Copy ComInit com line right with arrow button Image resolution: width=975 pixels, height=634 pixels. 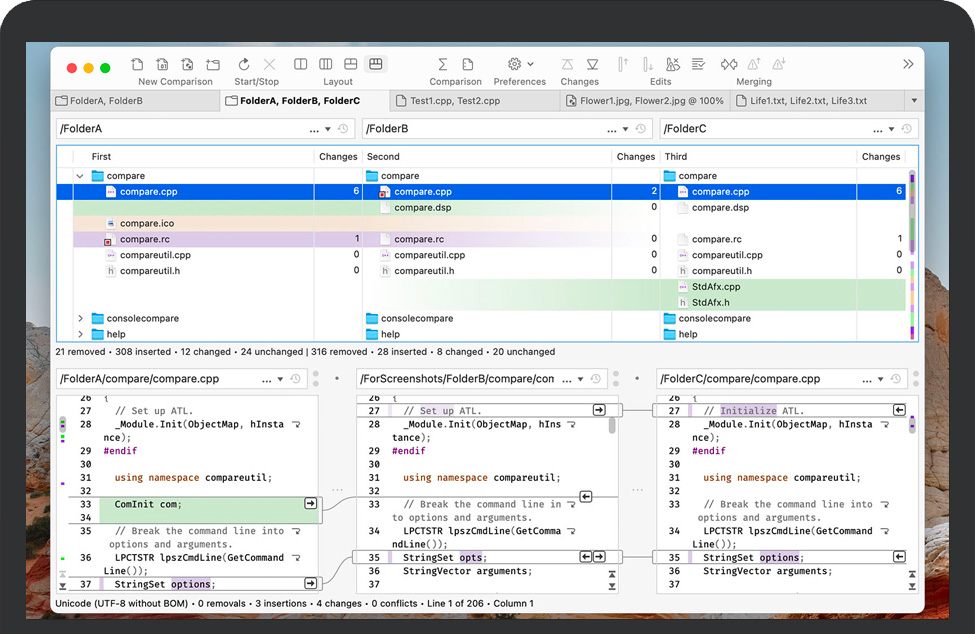(310, 504)
